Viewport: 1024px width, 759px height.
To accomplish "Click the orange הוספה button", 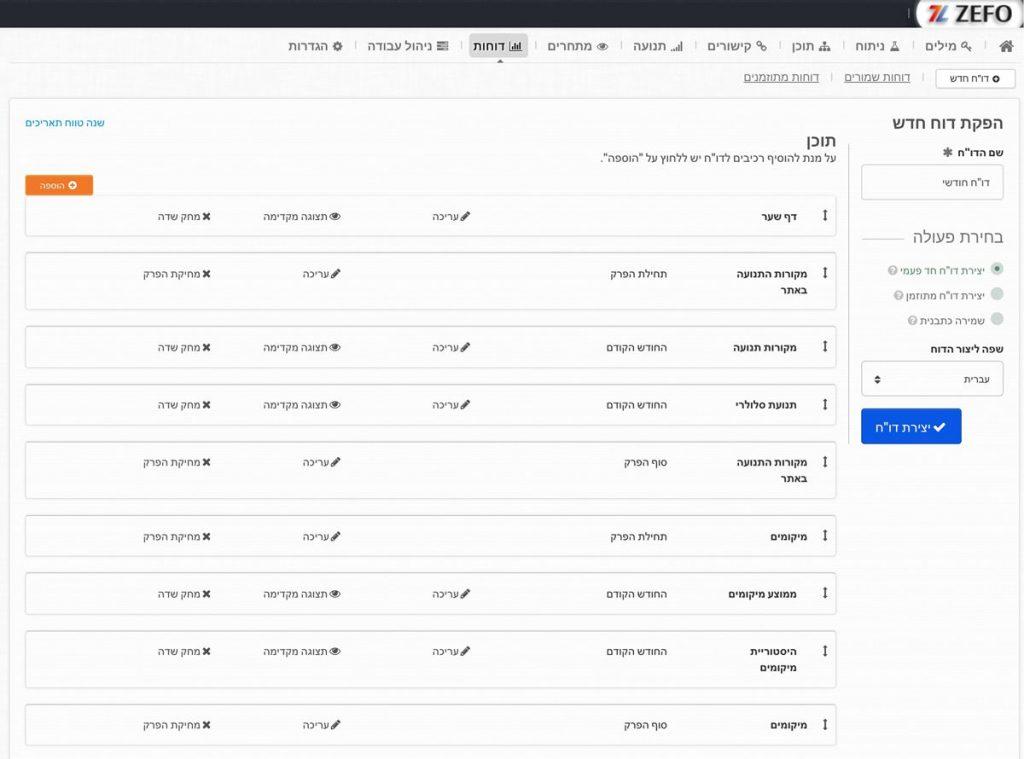I will click(x=59, y=185).
